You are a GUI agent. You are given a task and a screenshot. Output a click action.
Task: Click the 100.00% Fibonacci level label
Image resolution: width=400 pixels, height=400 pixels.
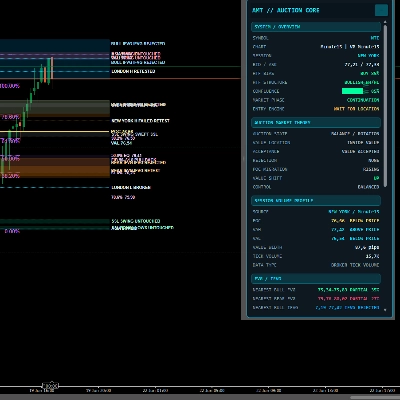[x=10, y=86]
